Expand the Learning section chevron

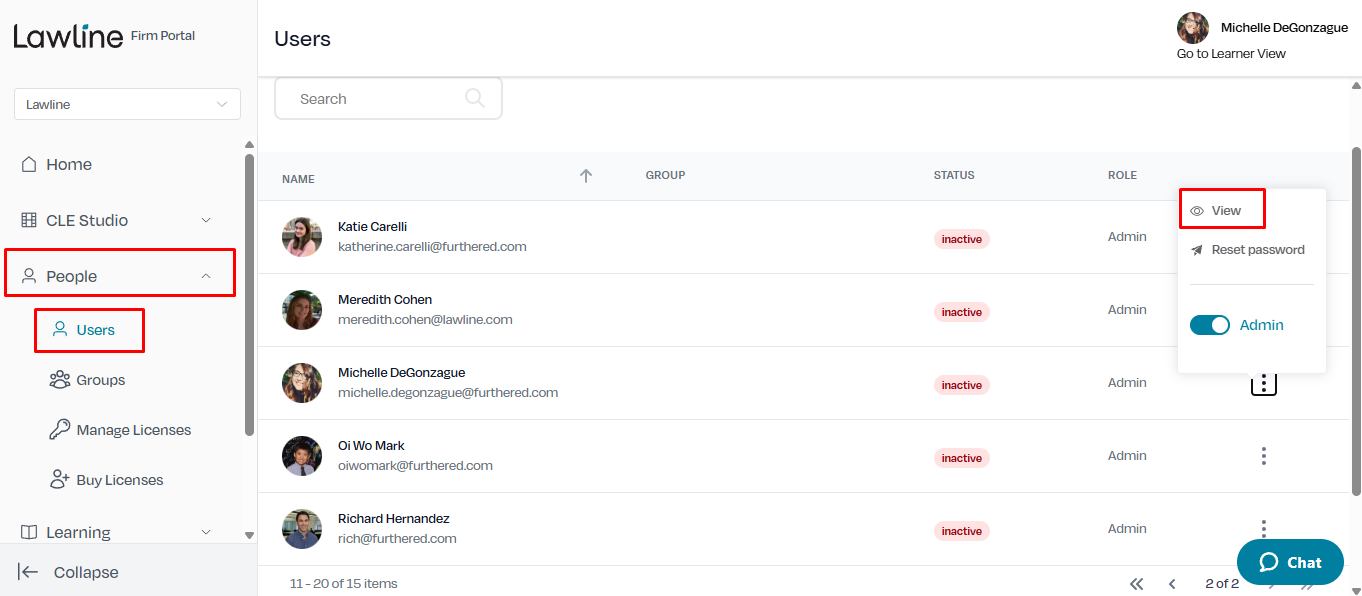click(207, 532)
